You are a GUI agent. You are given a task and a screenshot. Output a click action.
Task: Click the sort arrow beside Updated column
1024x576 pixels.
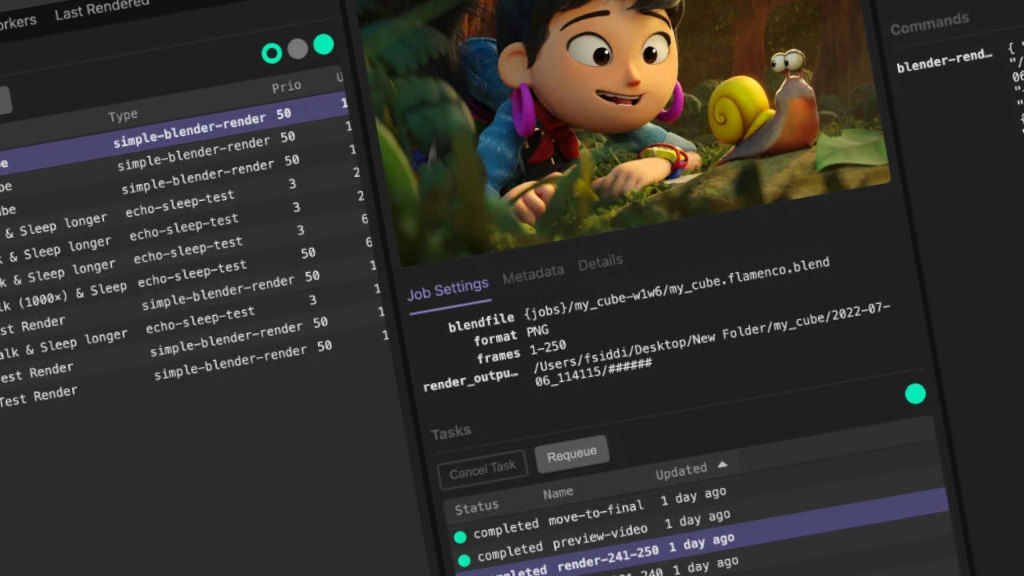coord(723,465)
